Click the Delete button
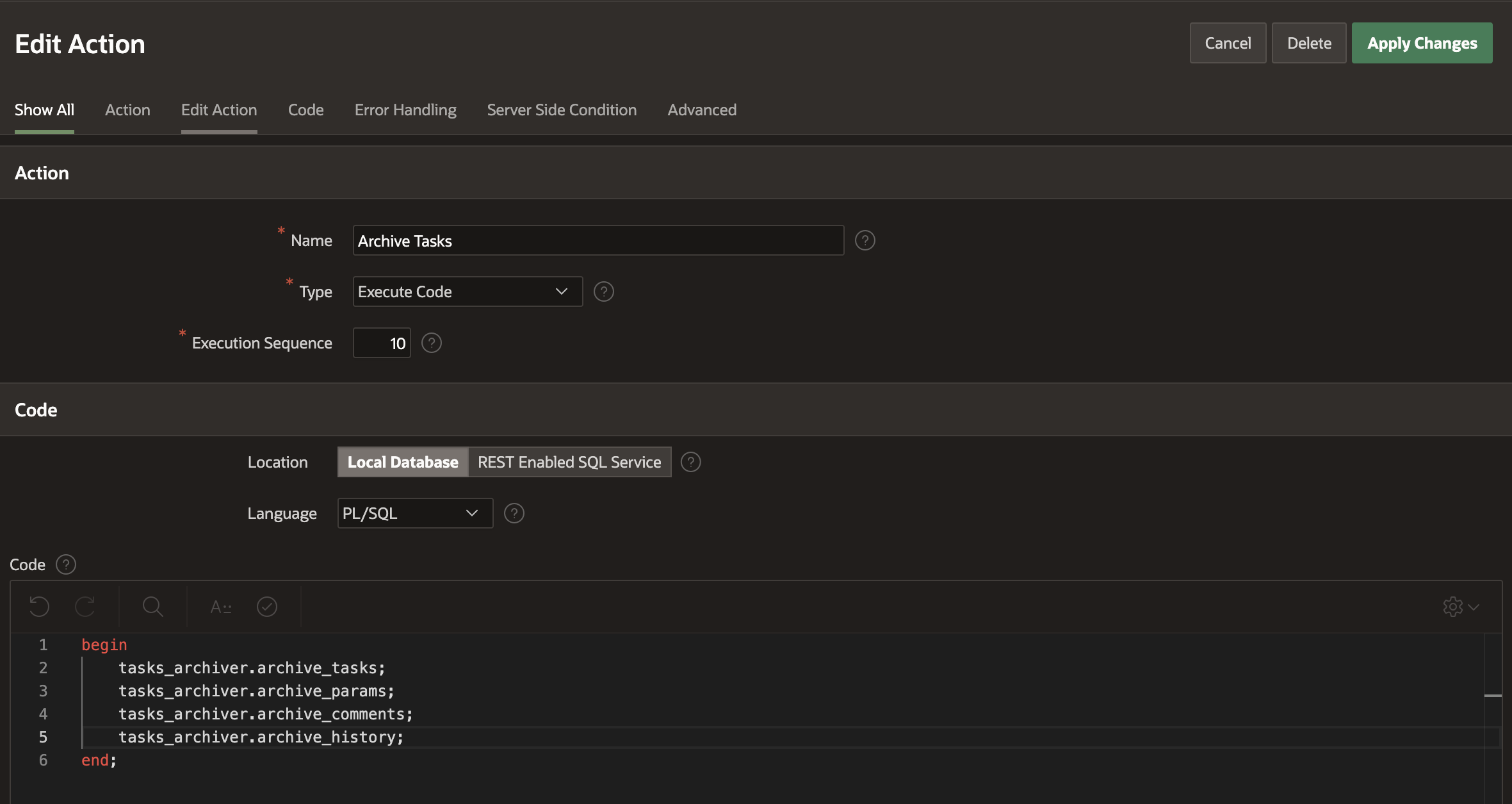Screen dimensions: 1512x804 coord(1309,43)
